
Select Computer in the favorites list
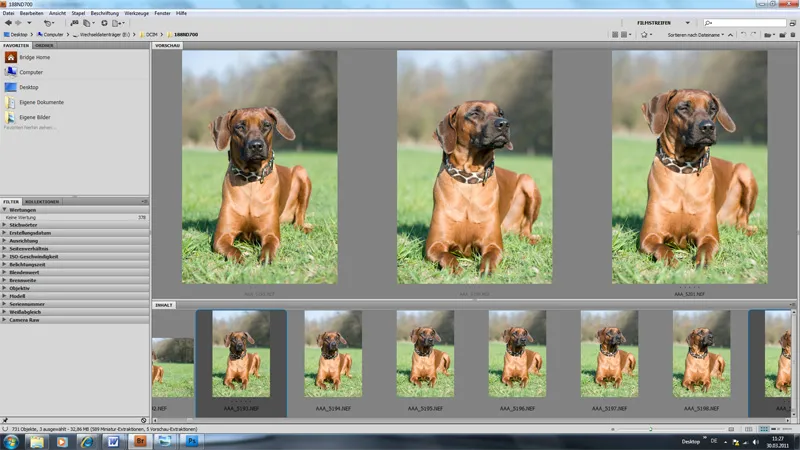(x=24, y=72)
